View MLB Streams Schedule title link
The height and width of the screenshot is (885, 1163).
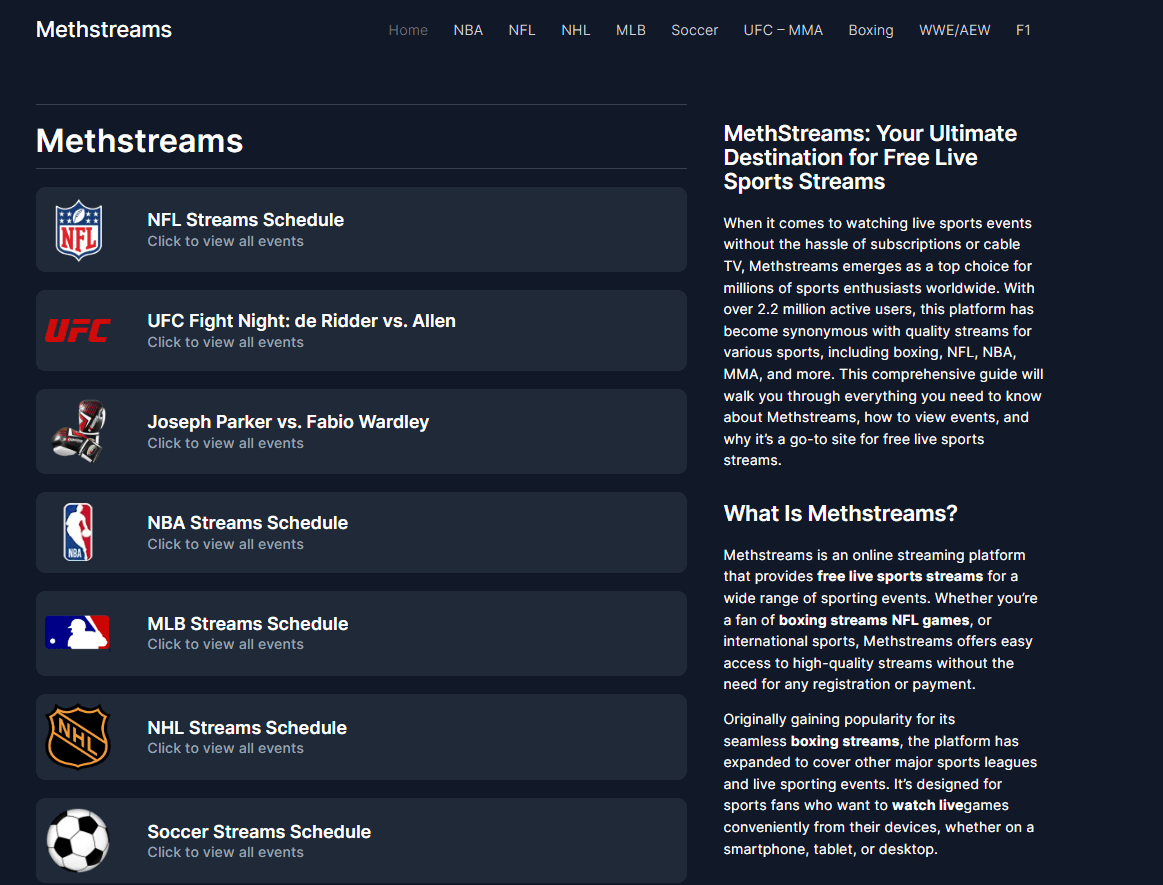tap(248, 624)
